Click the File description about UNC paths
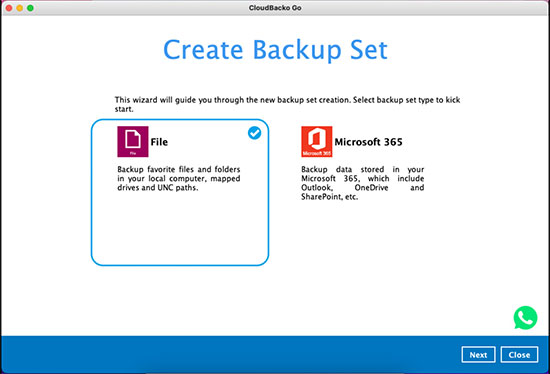This screenshot has height=374, width=550. click(179, 178)
